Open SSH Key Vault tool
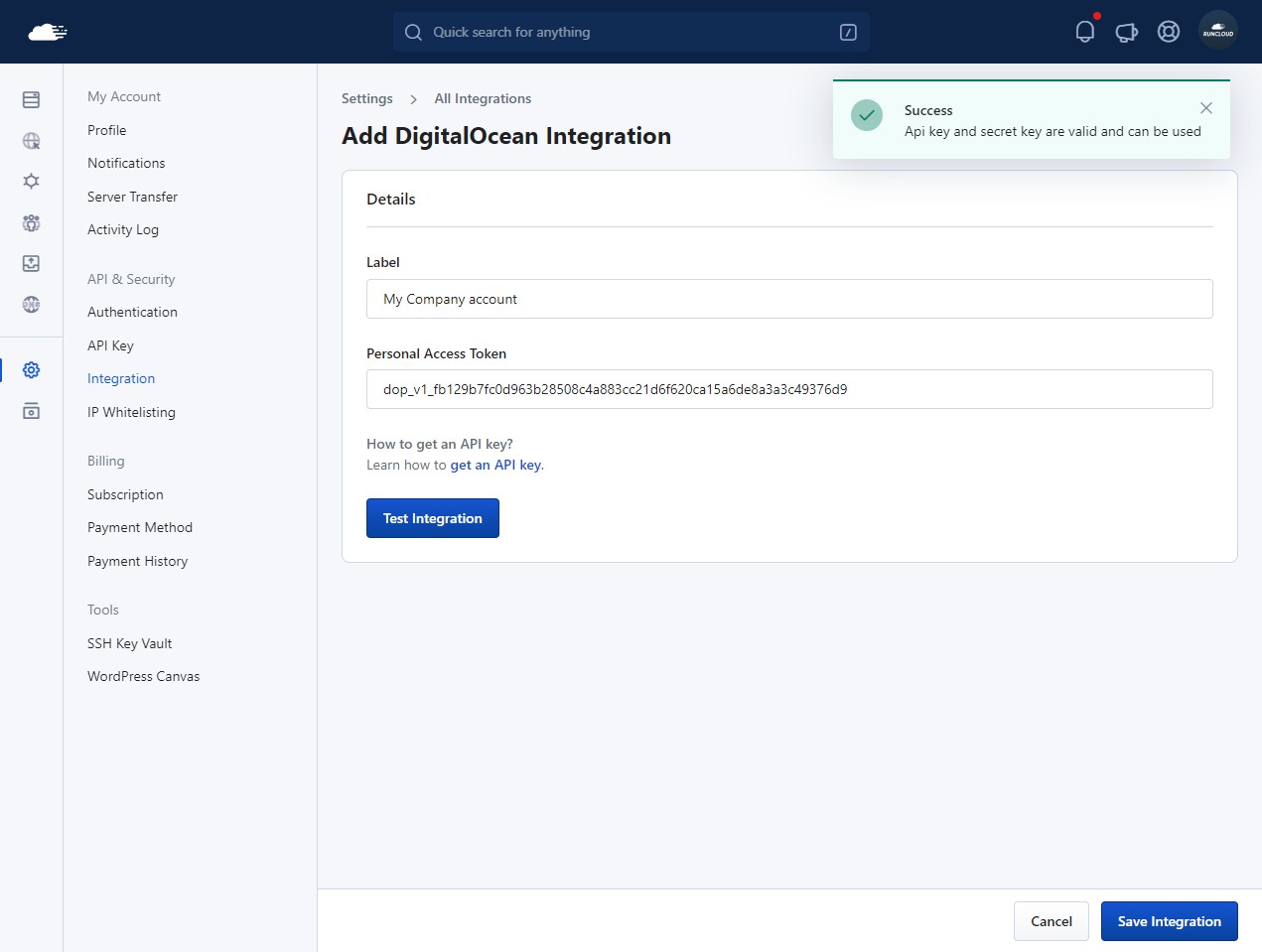The height and width of the screenshot is (952, 1262). tap(129, 643)
